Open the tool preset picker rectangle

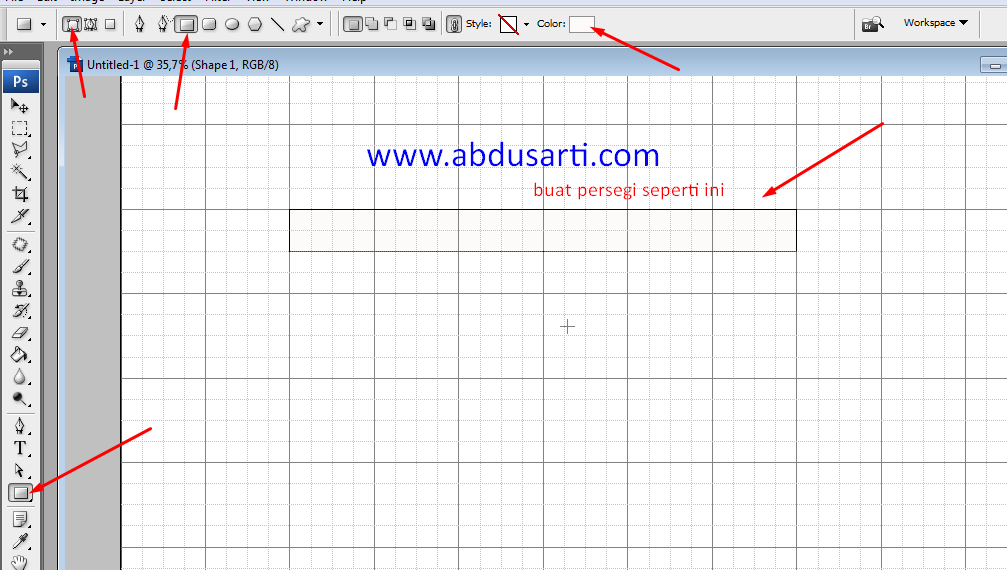click(24, 24)
